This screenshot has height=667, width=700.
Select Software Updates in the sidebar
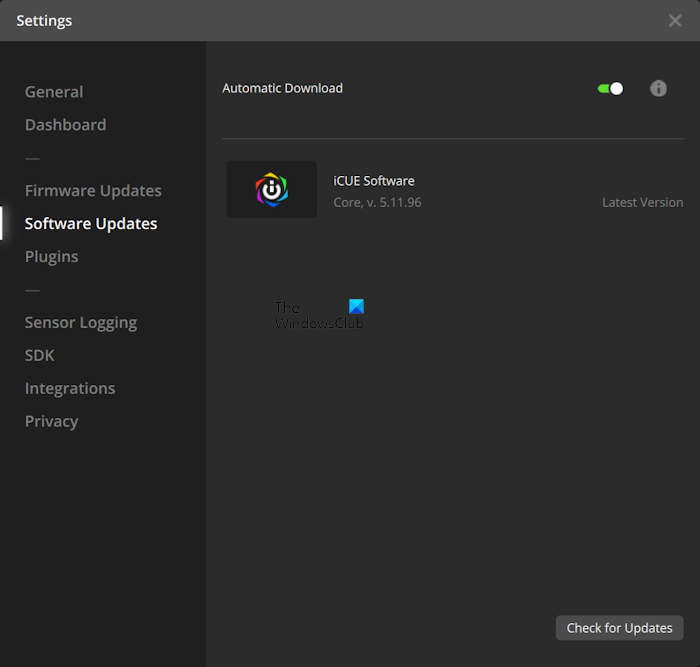[x=91, y=224]
